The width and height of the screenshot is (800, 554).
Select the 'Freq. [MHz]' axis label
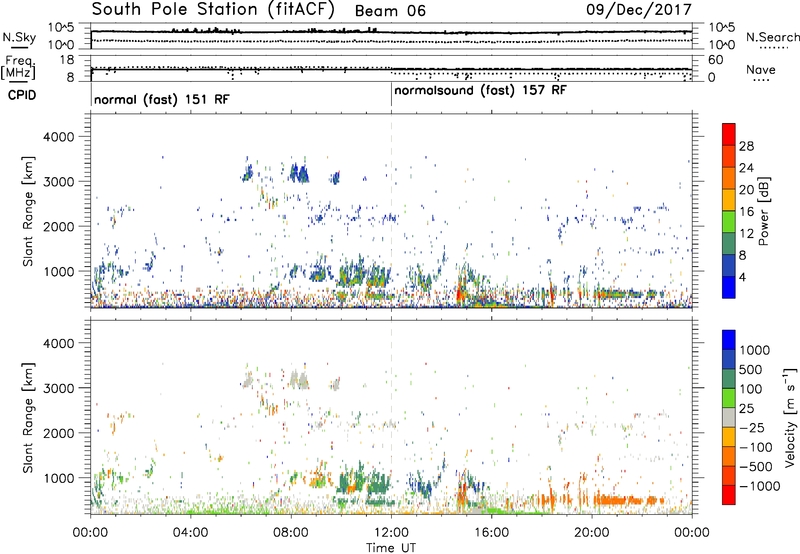click(18, 68)
